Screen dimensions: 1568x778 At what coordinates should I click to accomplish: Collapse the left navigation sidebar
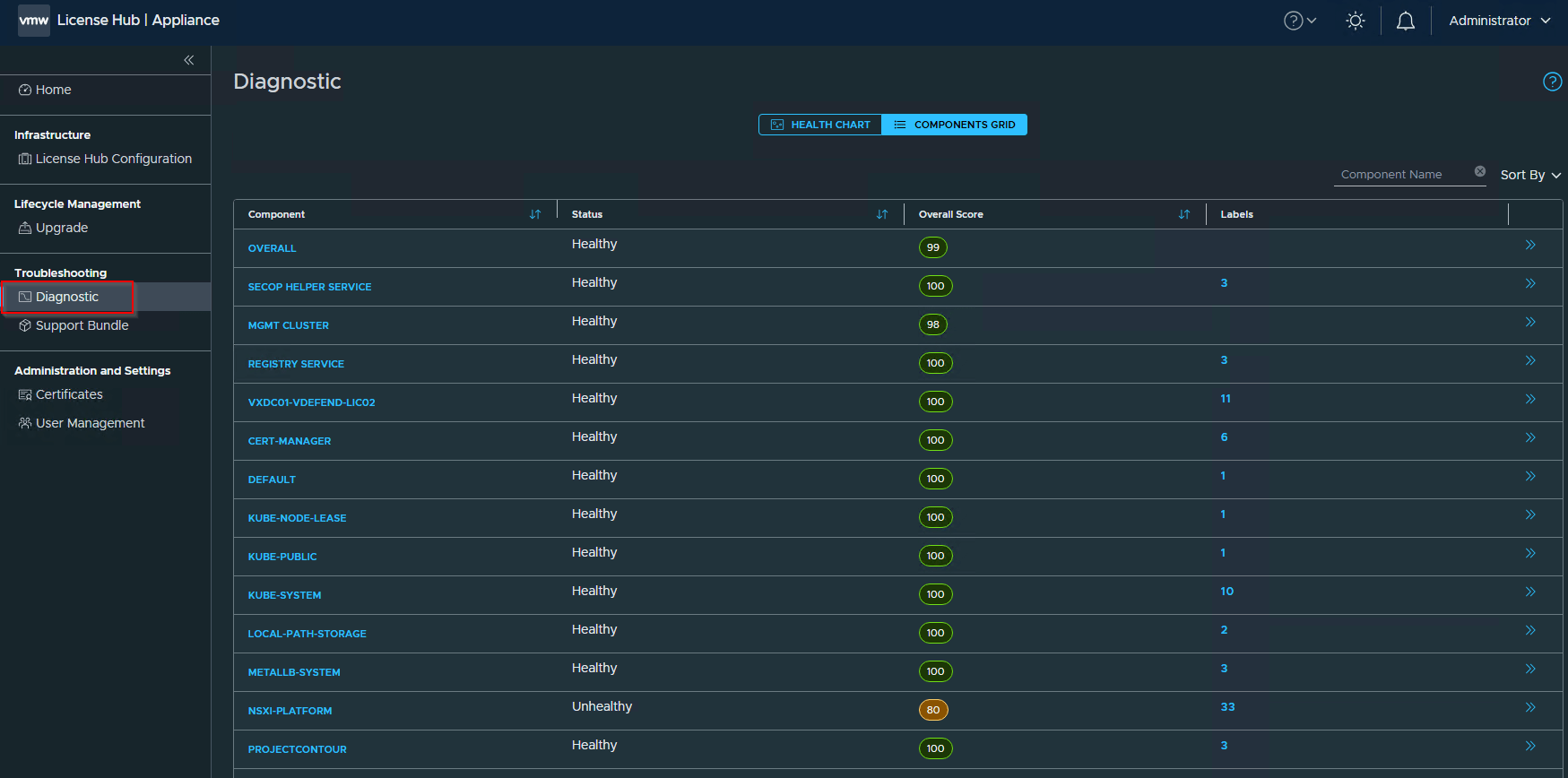point(189,60)
